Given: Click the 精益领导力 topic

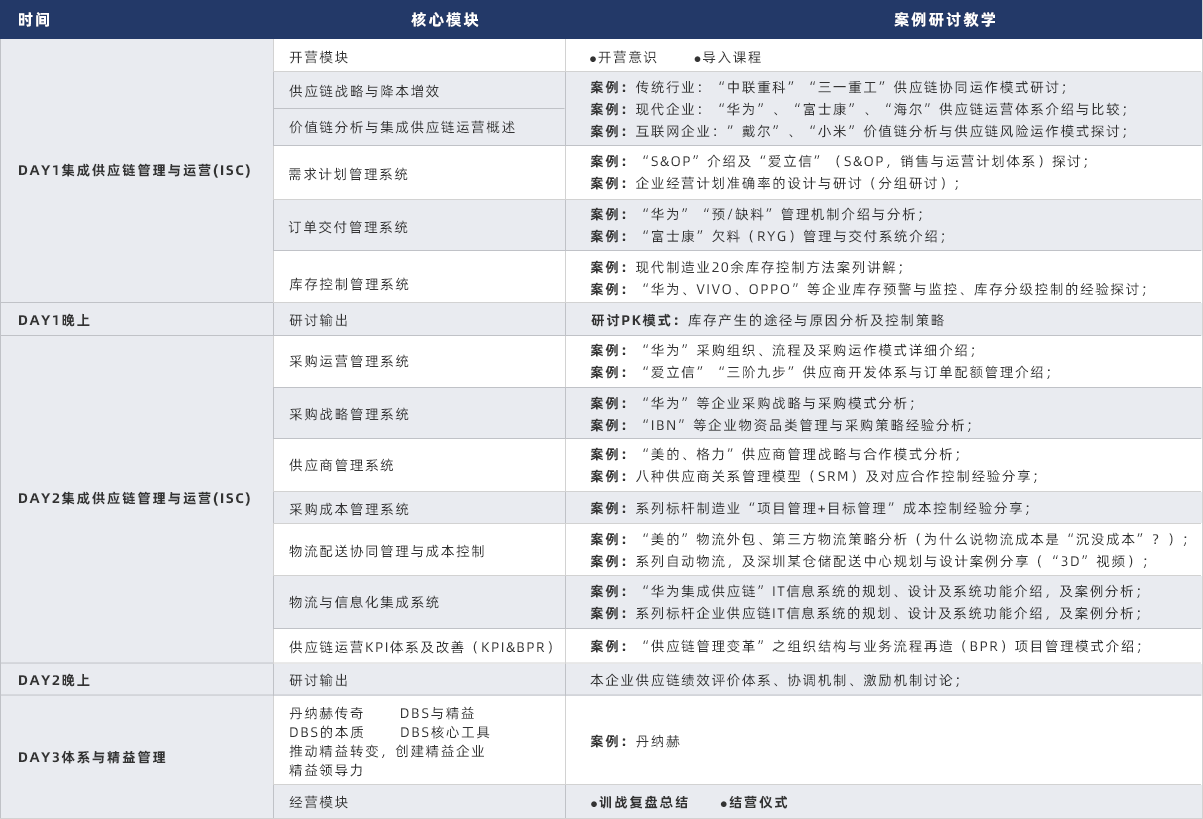Looking at the screenshot, I should point(326,770).
